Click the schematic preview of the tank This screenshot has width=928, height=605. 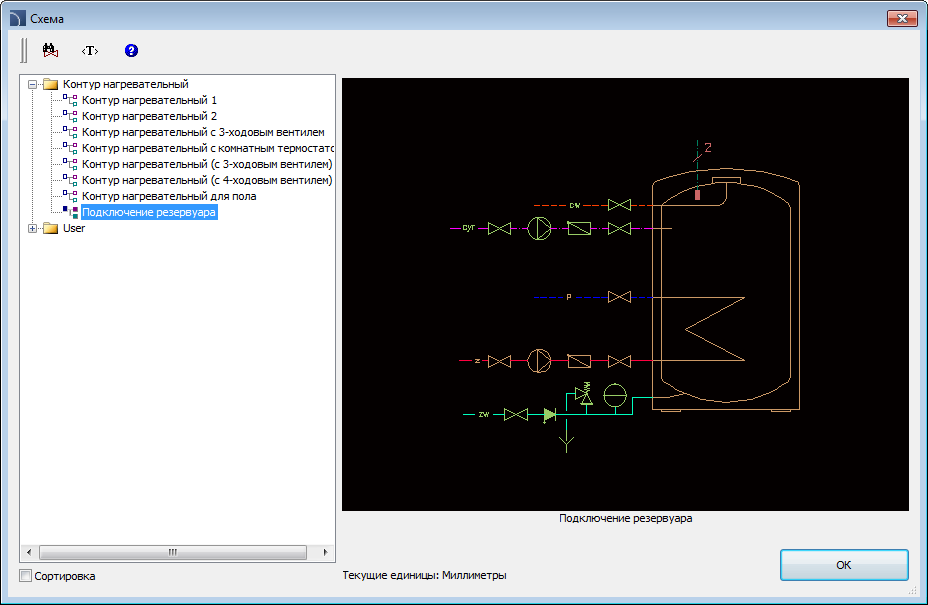(x=625, y=294)
